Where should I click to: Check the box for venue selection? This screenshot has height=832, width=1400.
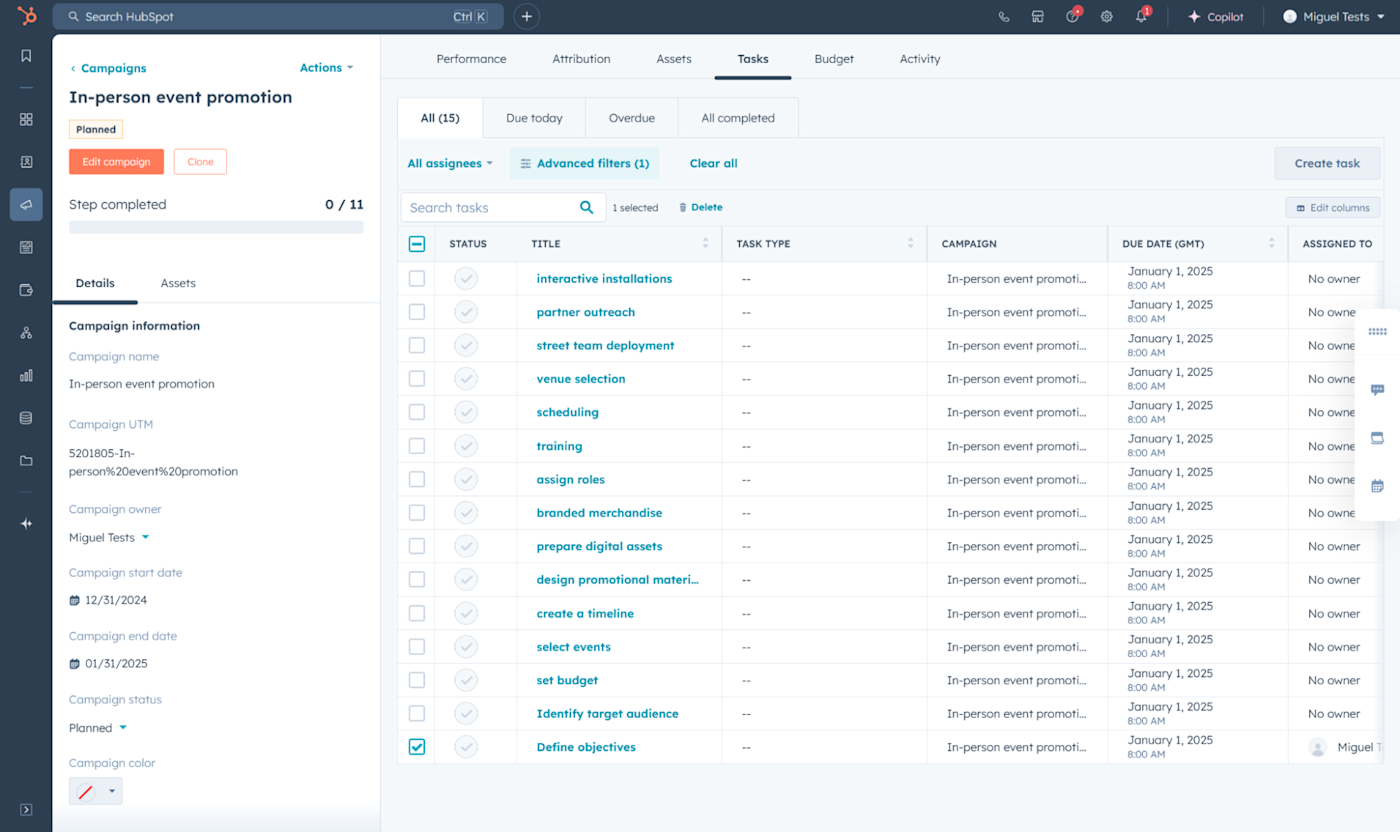pos(417,379)
